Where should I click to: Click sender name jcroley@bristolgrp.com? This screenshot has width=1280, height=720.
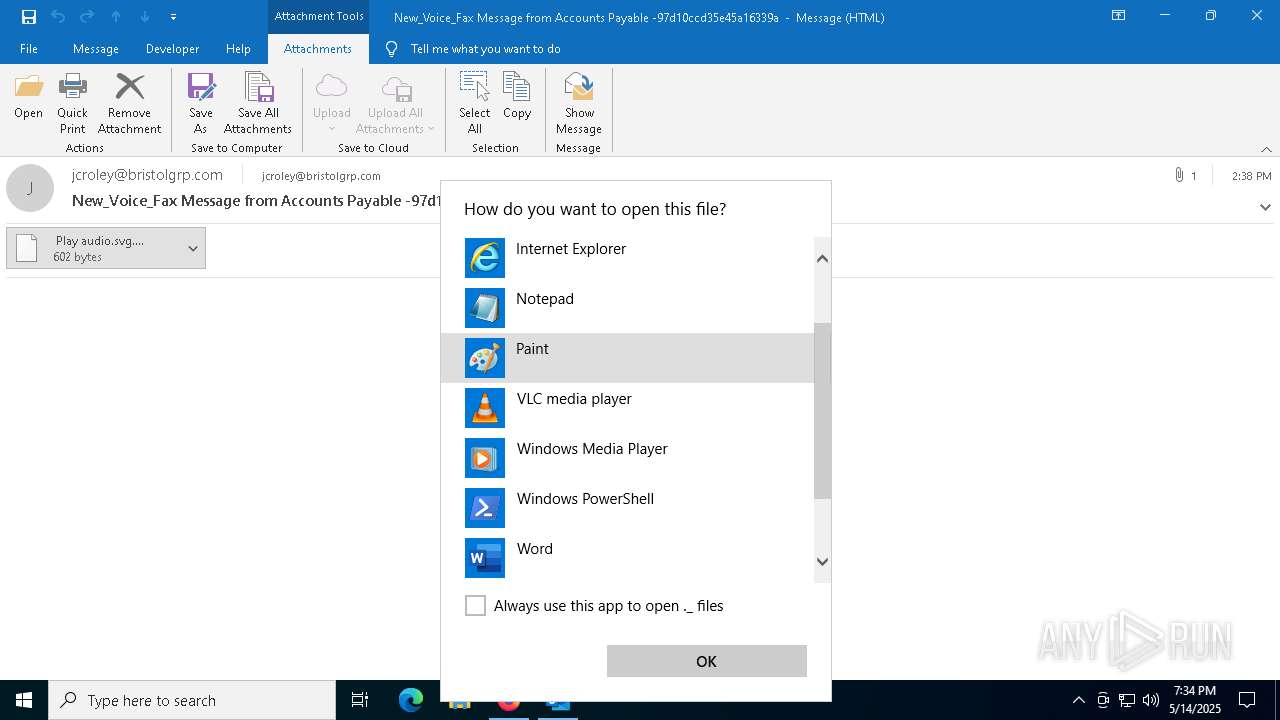click(147, 175)
